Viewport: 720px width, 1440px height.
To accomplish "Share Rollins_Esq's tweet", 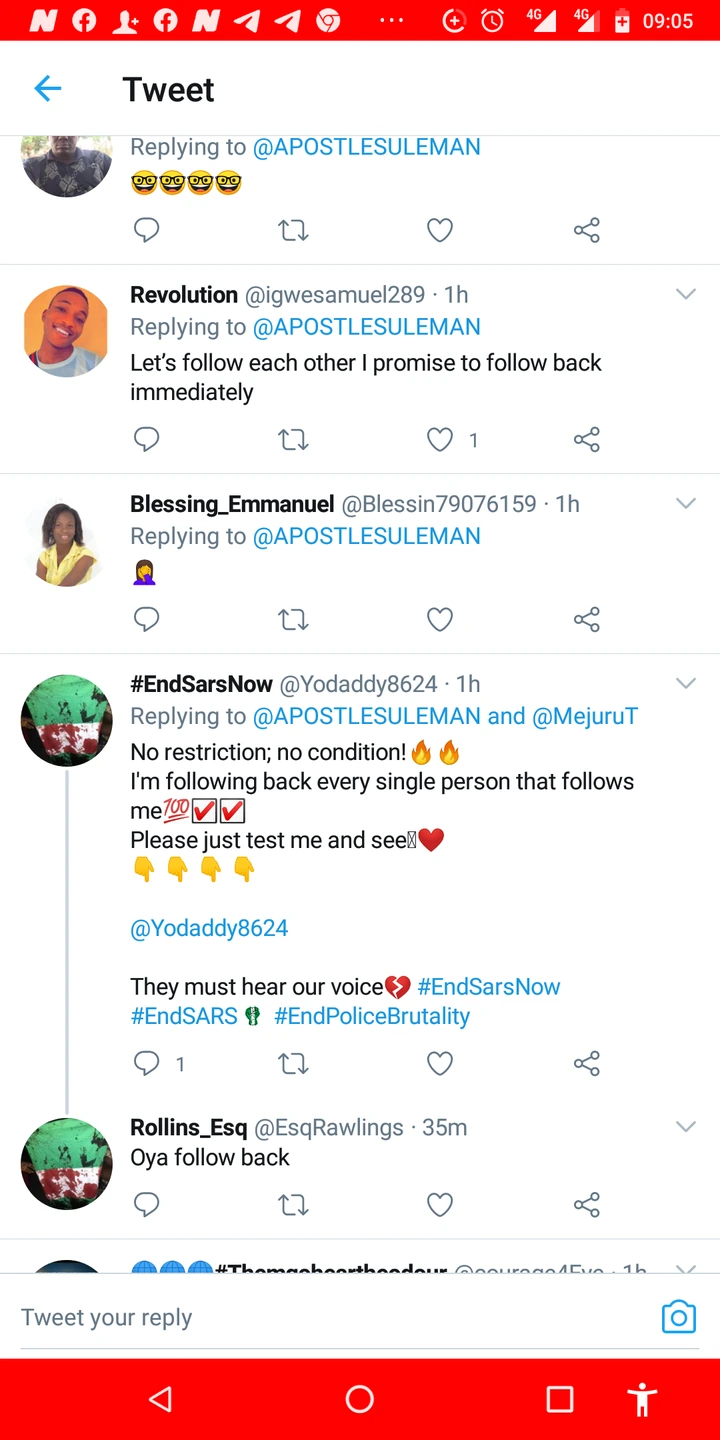I will (x=587, y=1205).
